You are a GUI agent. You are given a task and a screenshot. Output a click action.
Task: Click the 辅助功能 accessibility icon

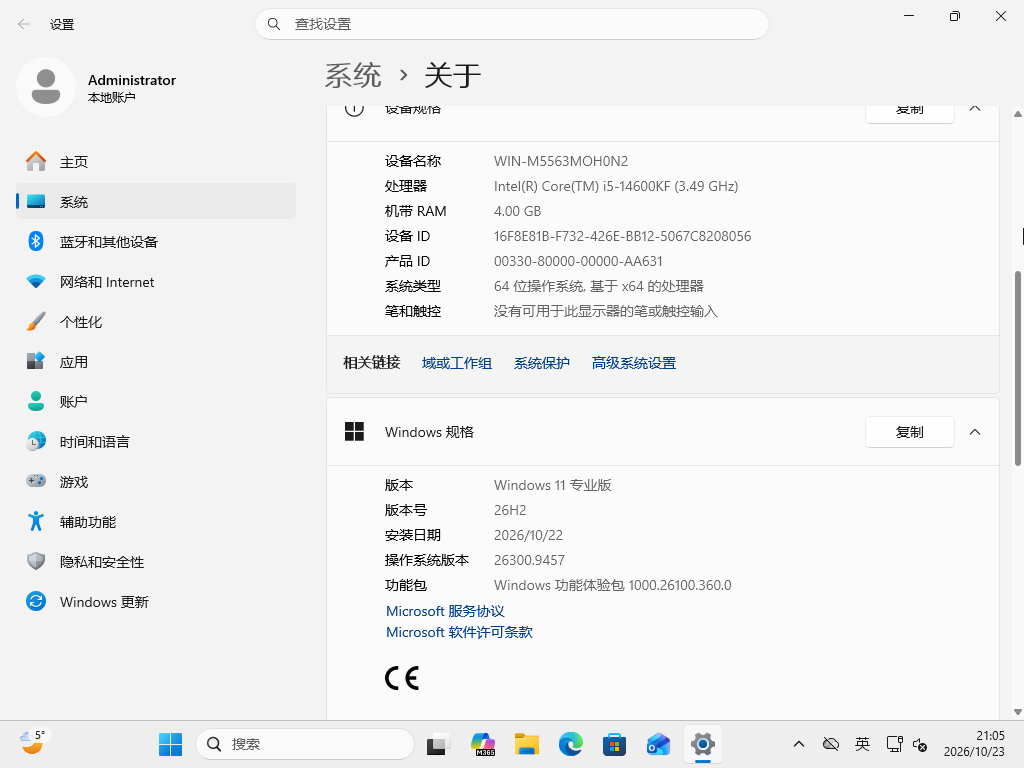tap(36, 521)
